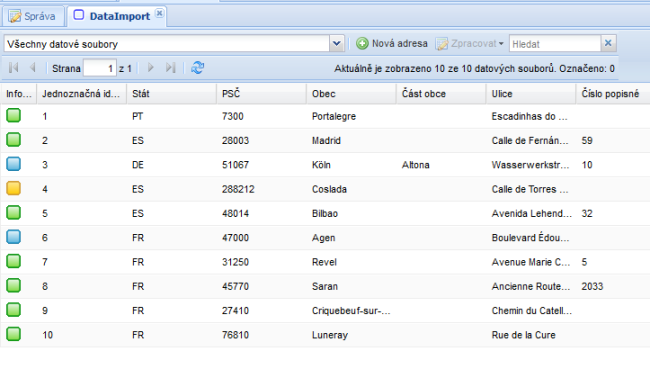Open the Zpracovat dropdown menu

pyautogui.click(x=470, y=44)
